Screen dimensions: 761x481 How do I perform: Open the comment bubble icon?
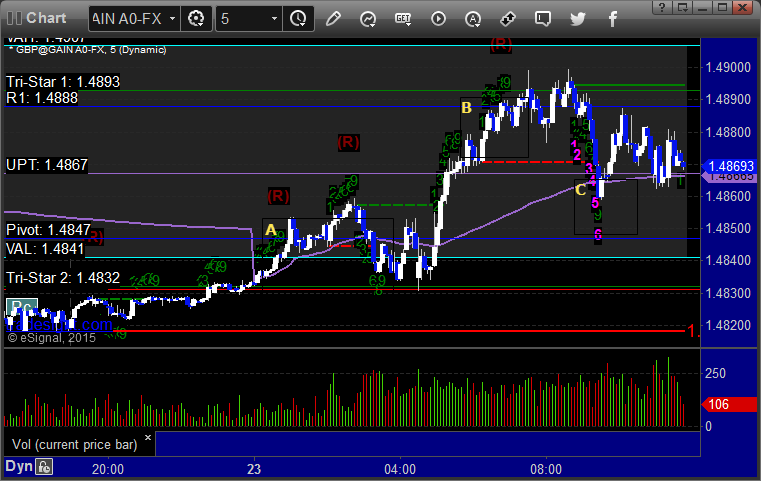(543, 19)
